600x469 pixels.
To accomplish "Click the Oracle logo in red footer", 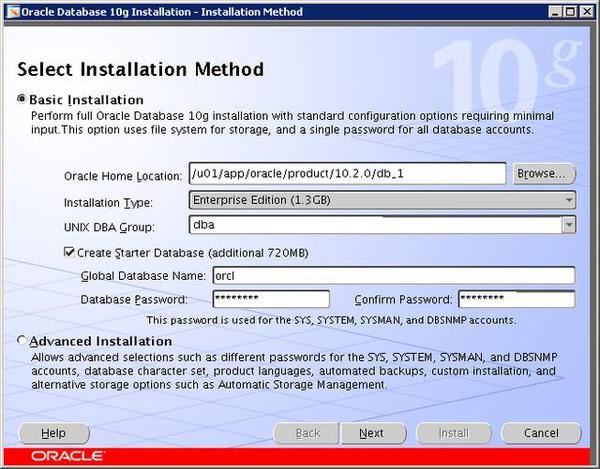I will coord(67,456).
